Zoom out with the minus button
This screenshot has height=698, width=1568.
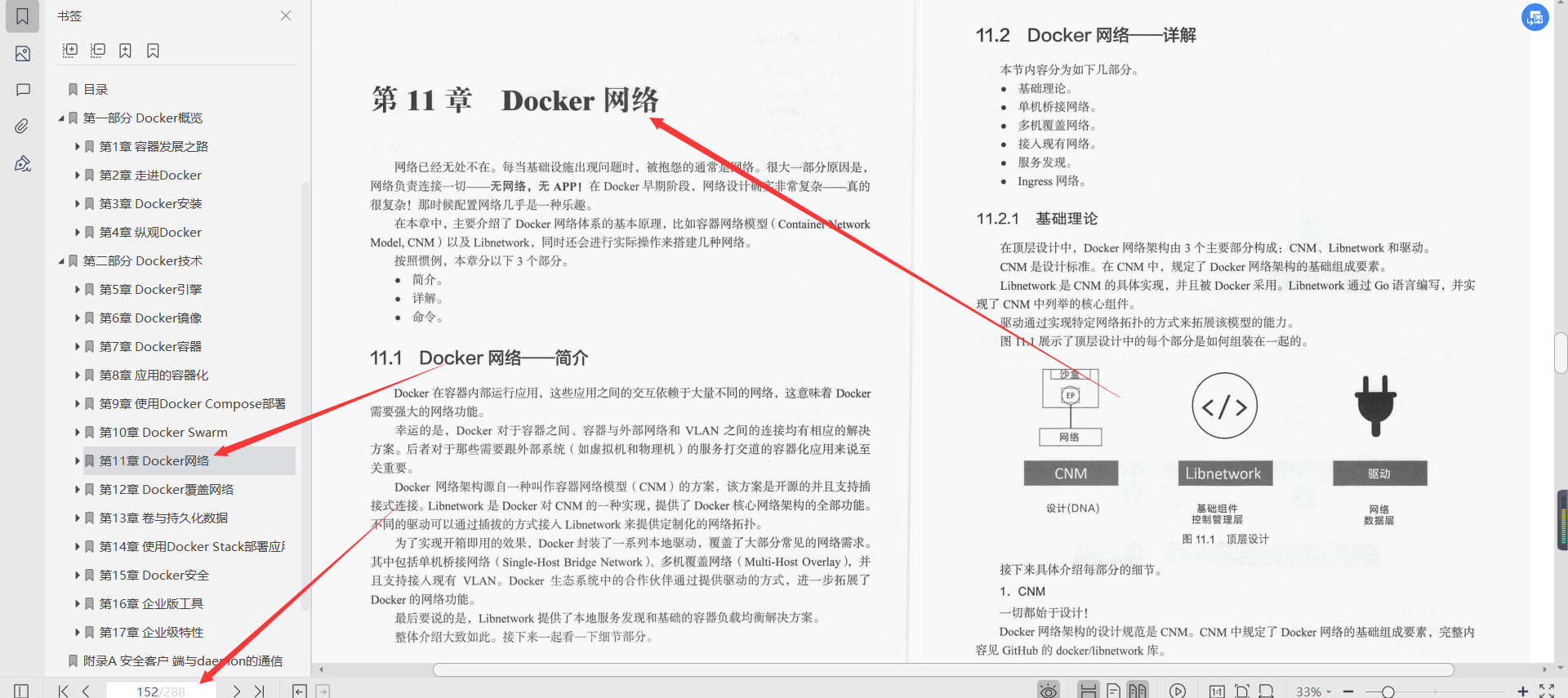point(1348,691)
